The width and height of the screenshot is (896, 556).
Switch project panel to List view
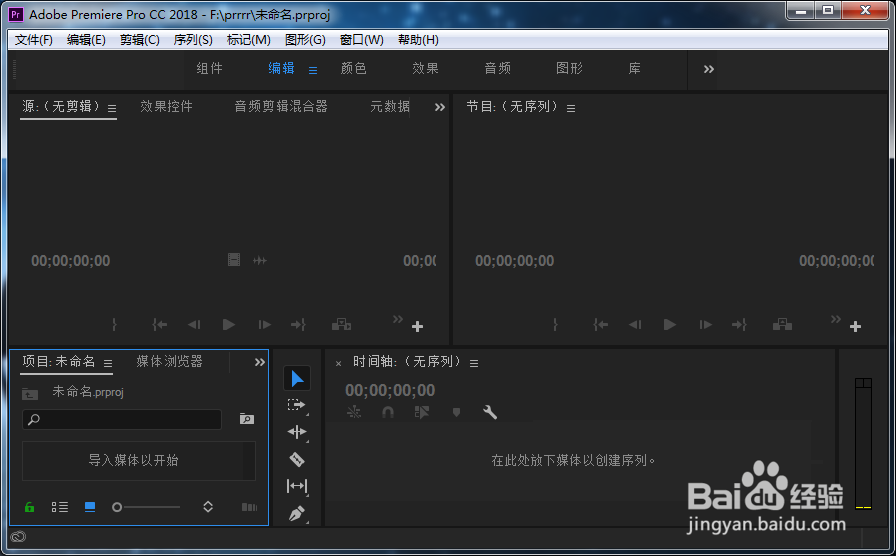pyautogui.click(x=59, y=507)
